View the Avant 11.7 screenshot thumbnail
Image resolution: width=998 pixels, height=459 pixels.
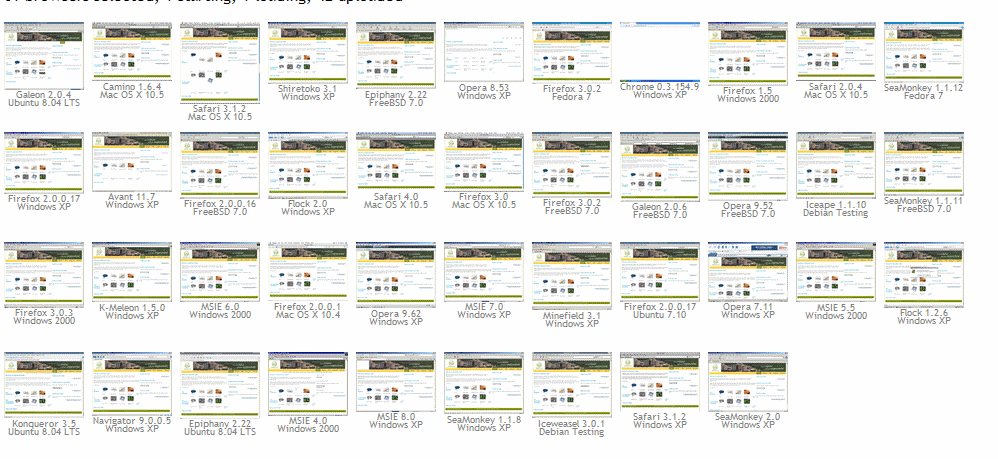(132, 162)
